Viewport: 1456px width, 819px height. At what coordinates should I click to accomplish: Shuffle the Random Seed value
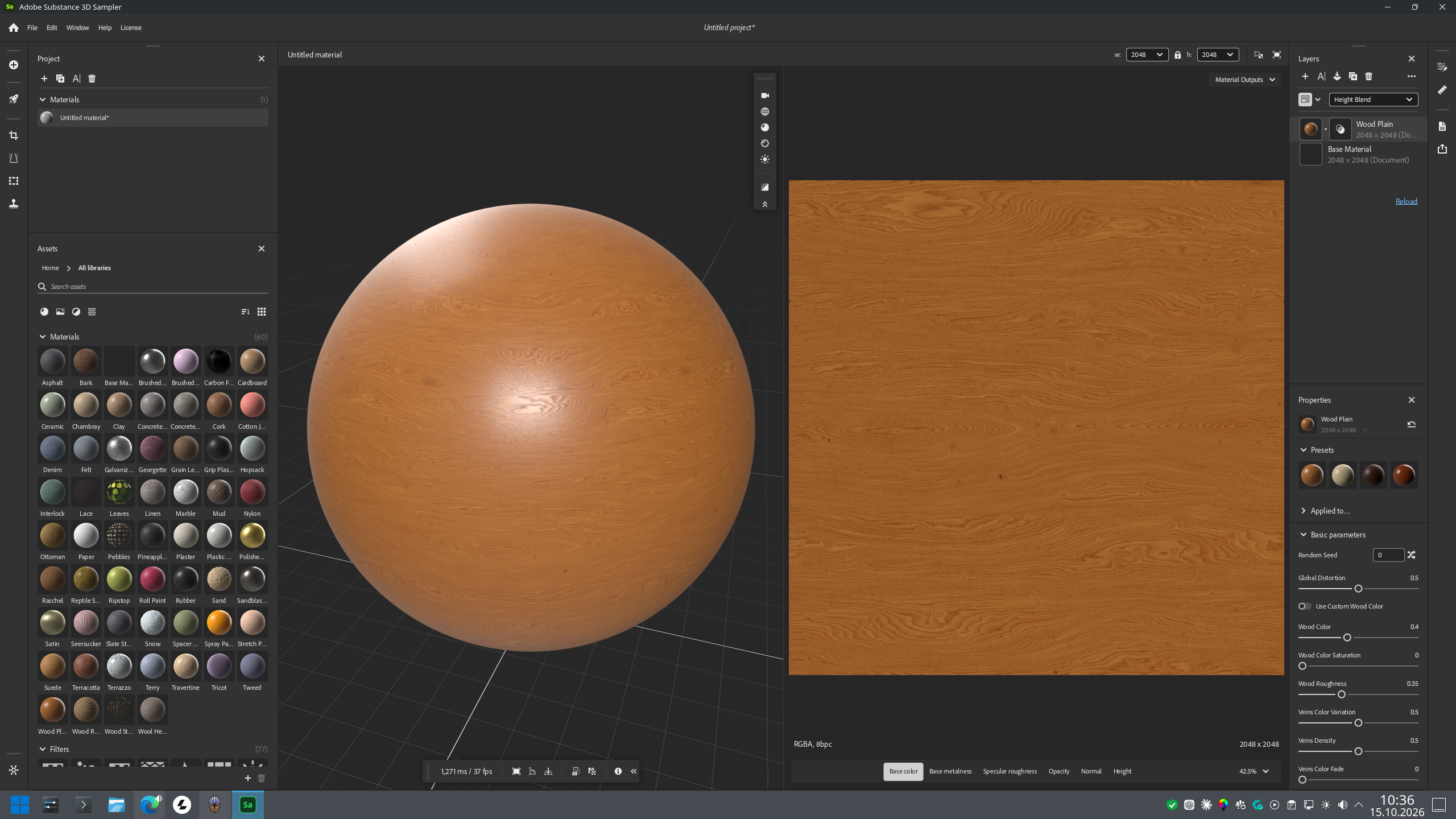click(x=1412, y=555)
